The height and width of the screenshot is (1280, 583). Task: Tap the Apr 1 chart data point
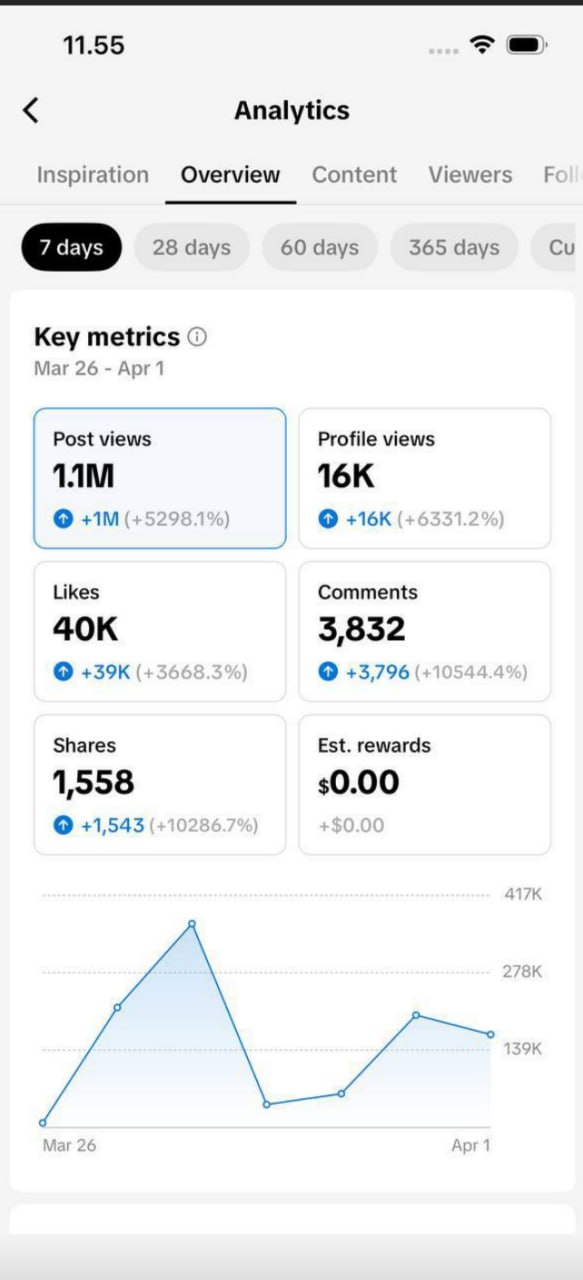tap(491, 1034)
